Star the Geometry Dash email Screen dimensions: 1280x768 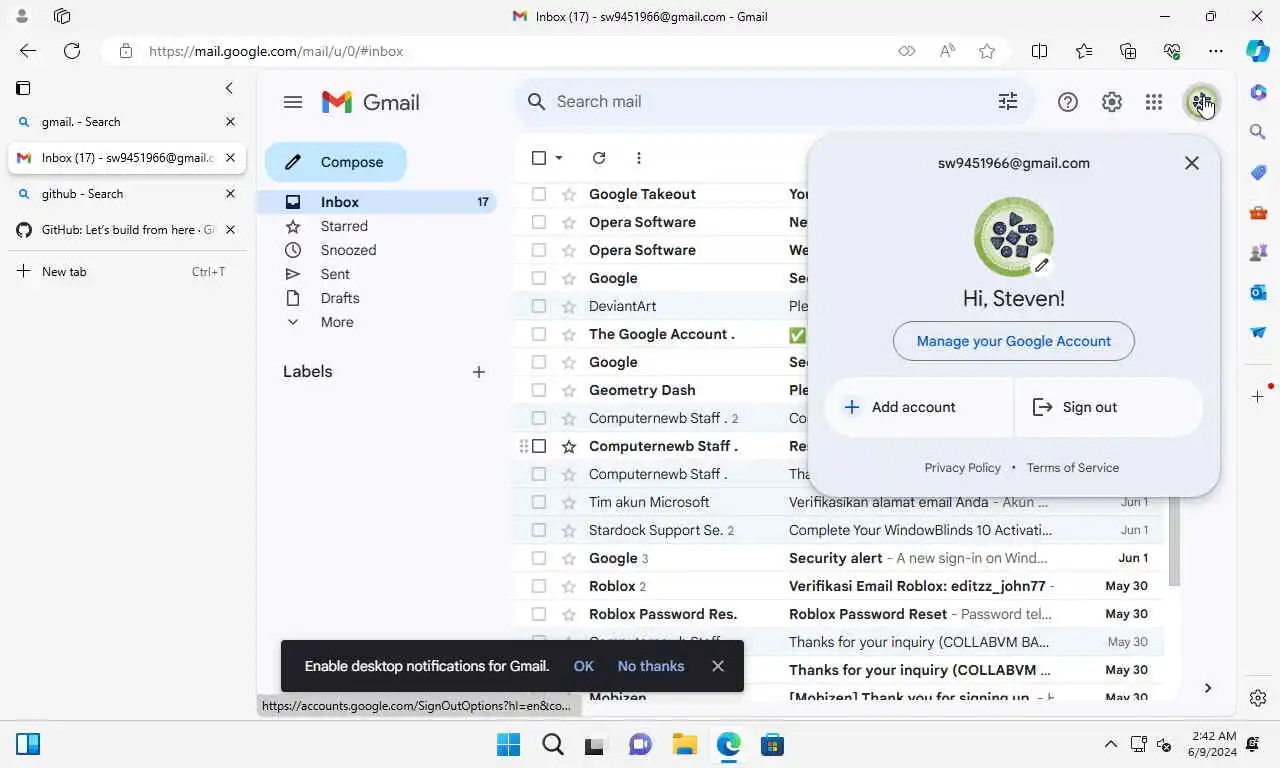[x=569, y=390]
